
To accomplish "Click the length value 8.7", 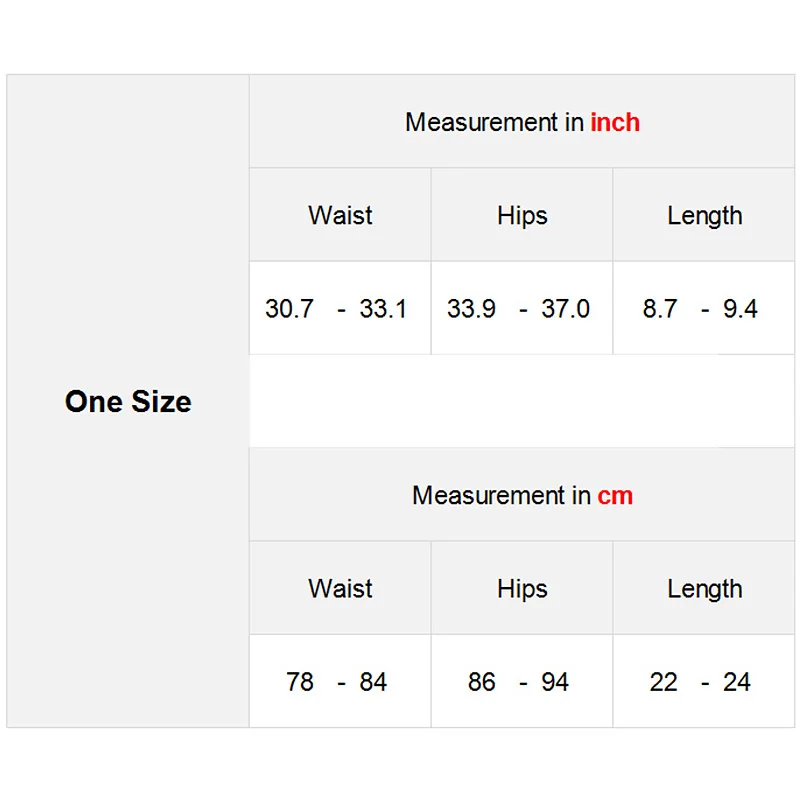I will tap(660, 309).
